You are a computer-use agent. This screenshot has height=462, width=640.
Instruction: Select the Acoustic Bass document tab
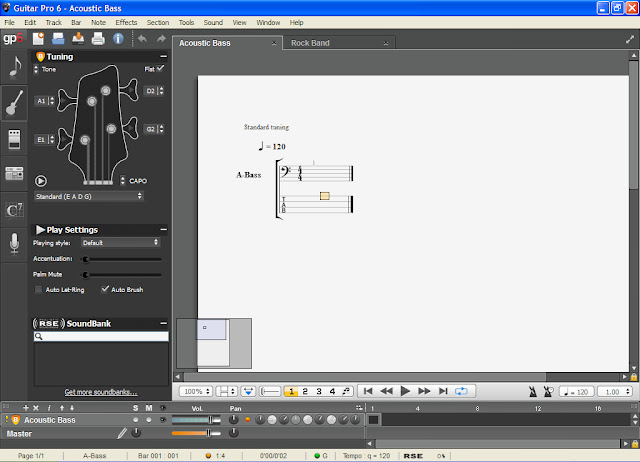click(x=227, y=43)
